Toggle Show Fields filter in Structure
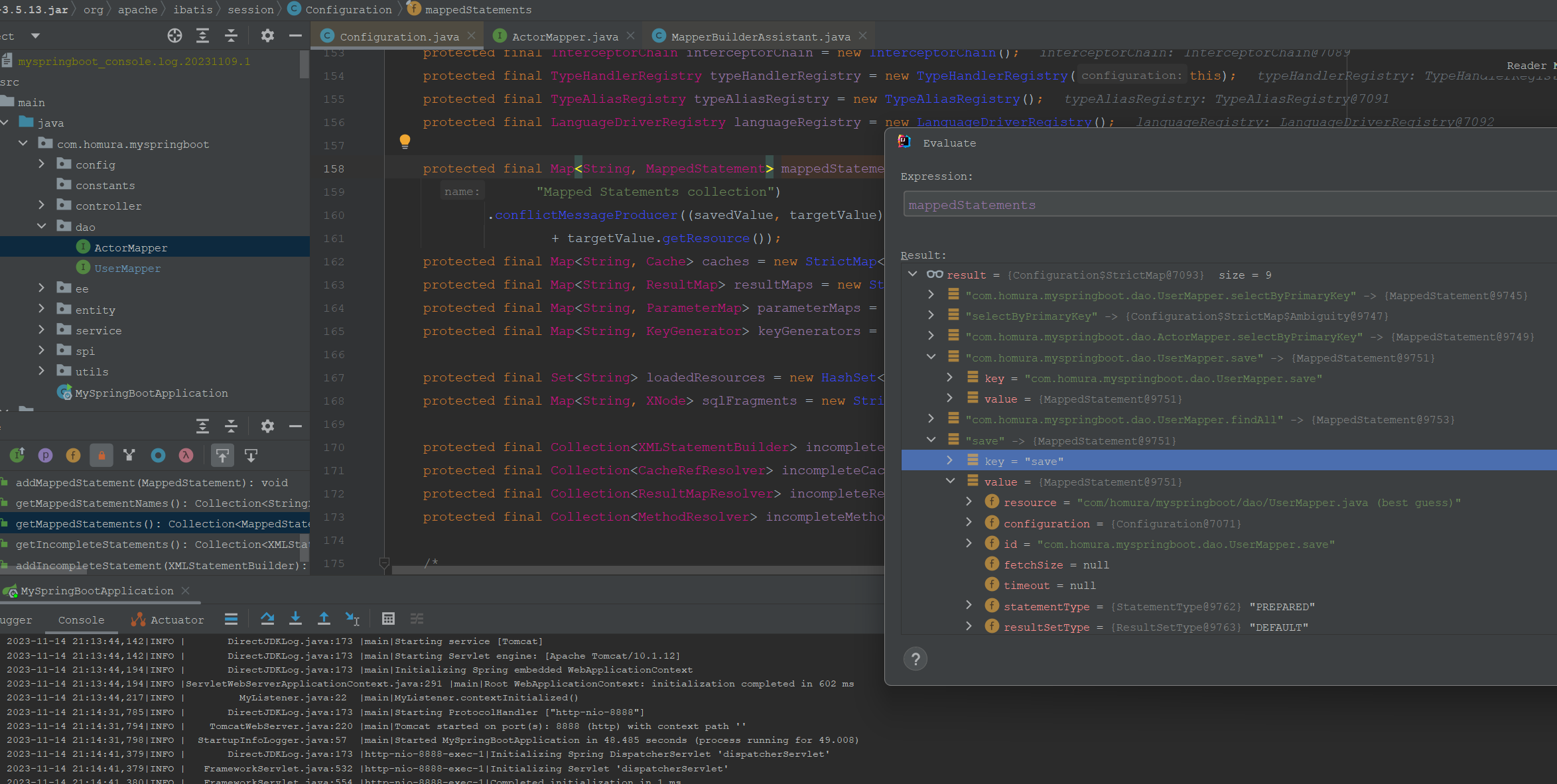This screenshot has width=1557, height=784. (x=73, y=455)
